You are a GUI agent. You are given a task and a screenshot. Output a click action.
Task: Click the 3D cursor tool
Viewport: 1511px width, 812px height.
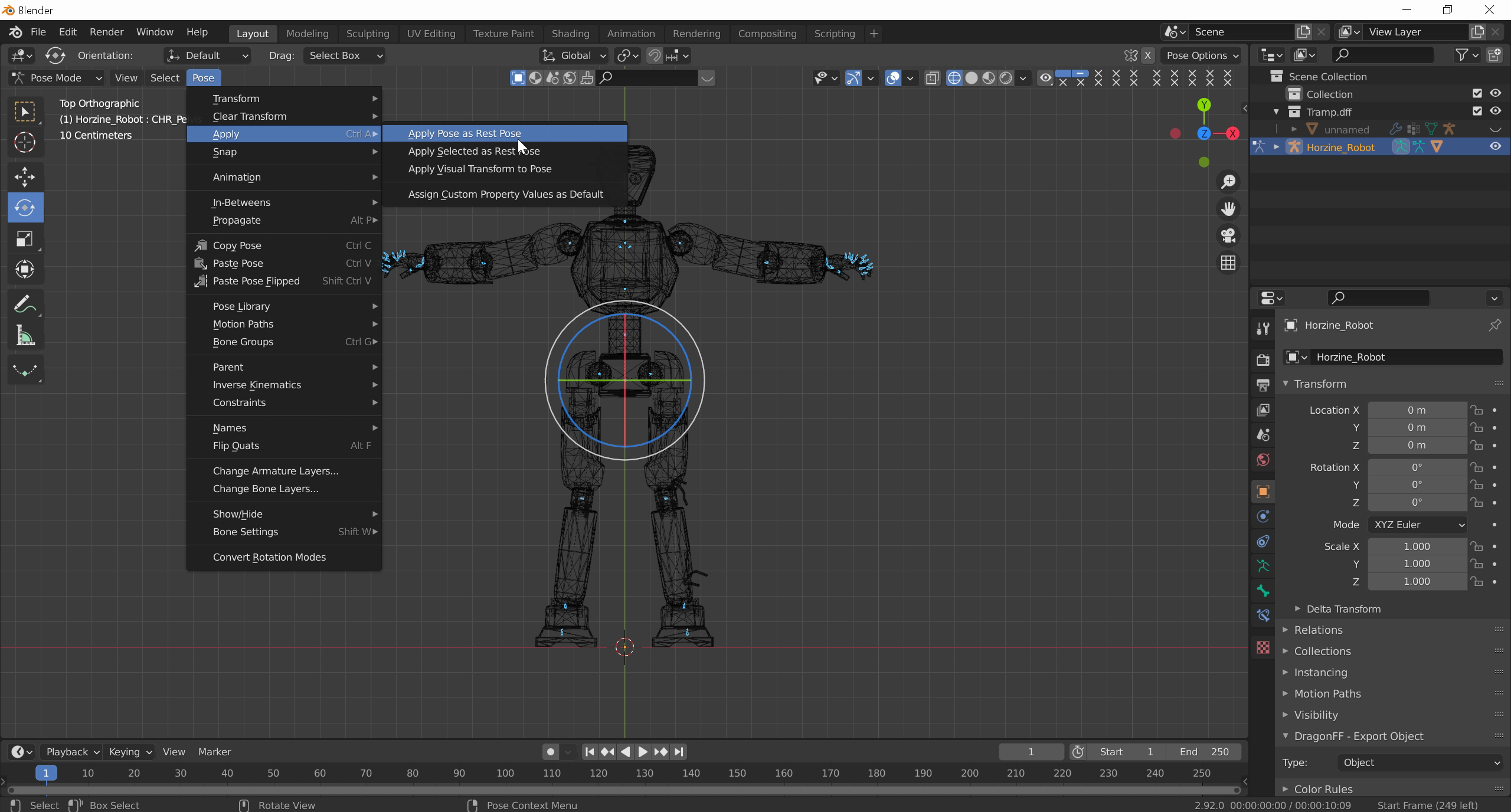pos(25,142)
